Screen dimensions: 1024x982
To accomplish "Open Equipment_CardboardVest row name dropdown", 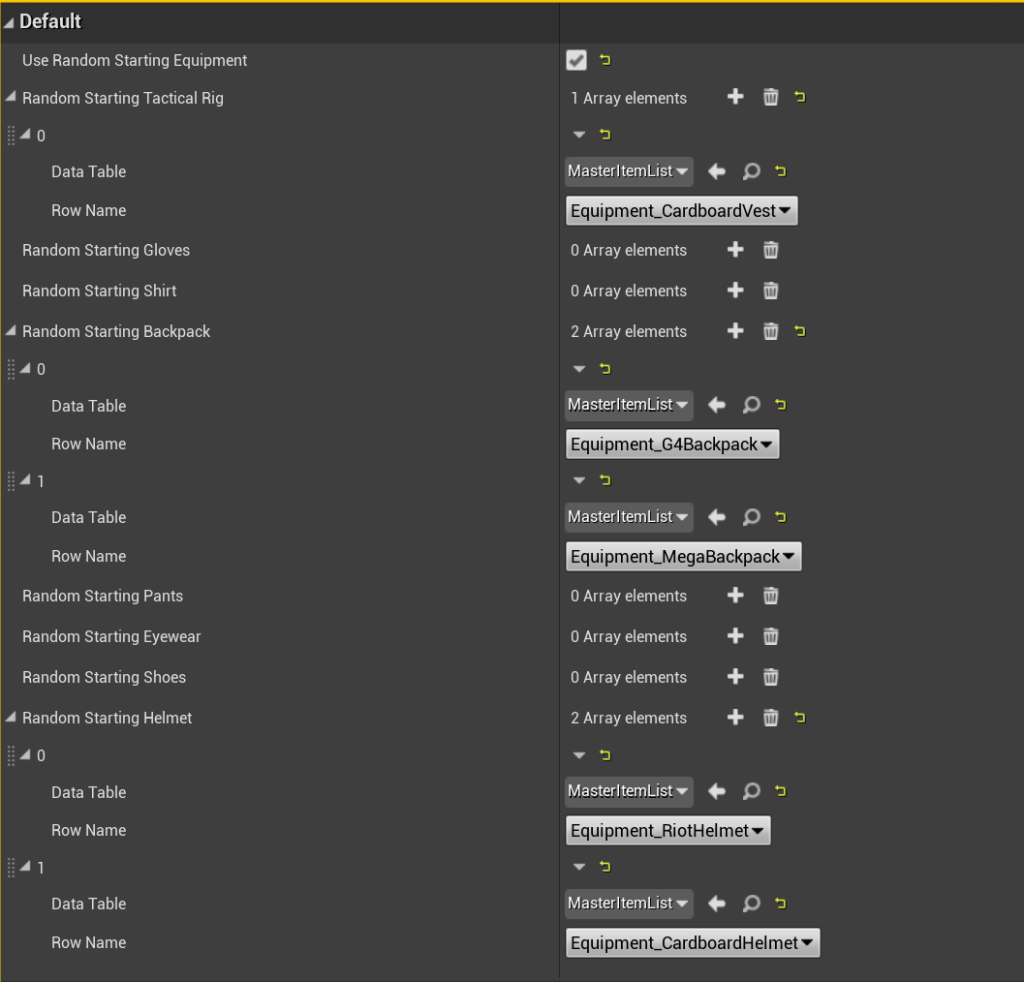I will point(682,211).
